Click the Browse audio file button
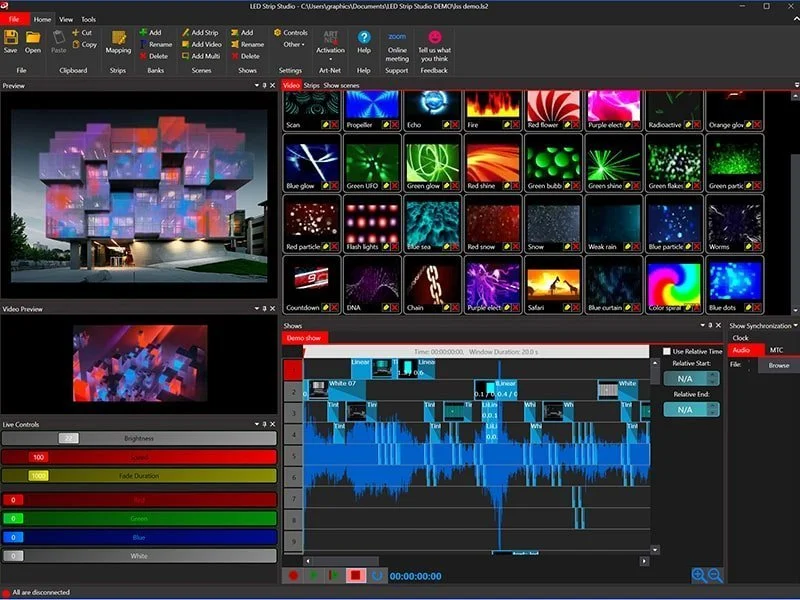800x600 pixels. (778, 366)
